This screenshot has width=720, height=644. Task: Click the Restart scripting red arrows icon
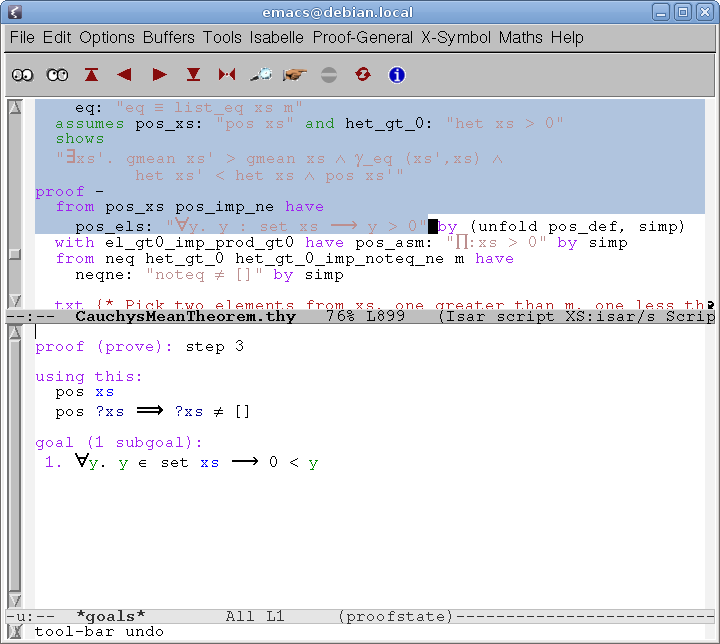click(363, 75)
